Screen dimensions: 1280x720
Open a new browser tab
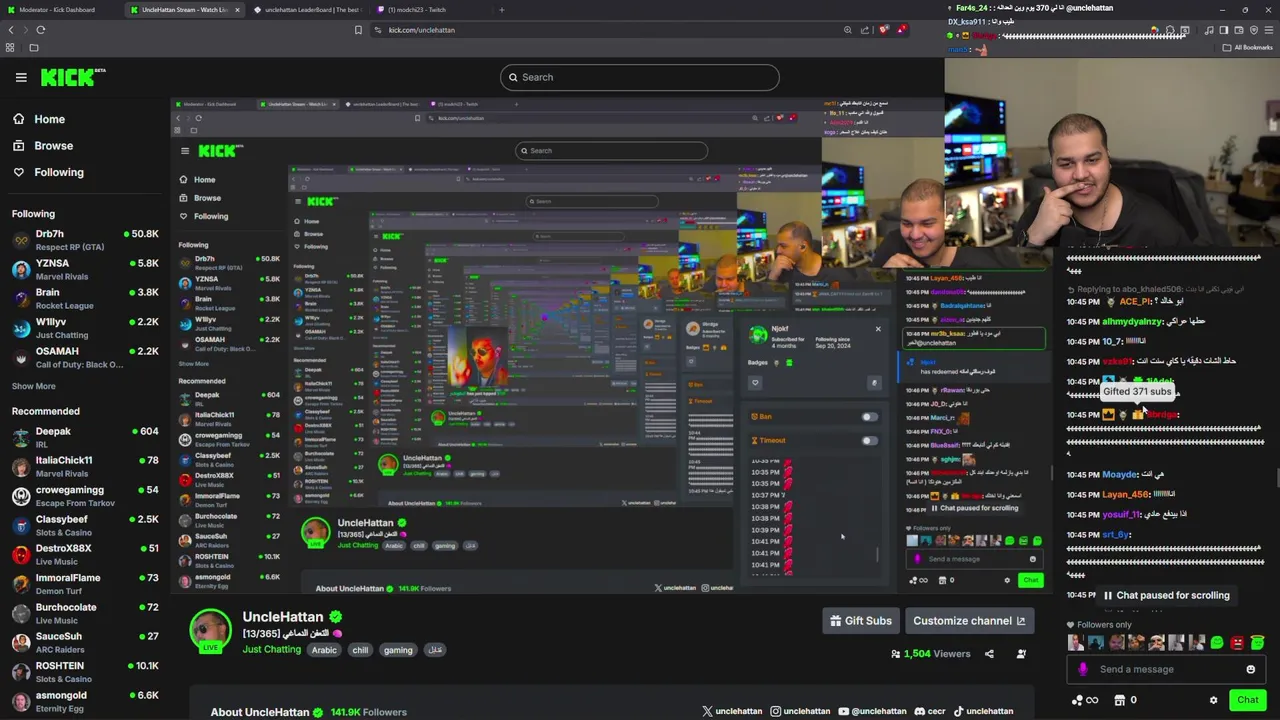(x=502, y=10)
